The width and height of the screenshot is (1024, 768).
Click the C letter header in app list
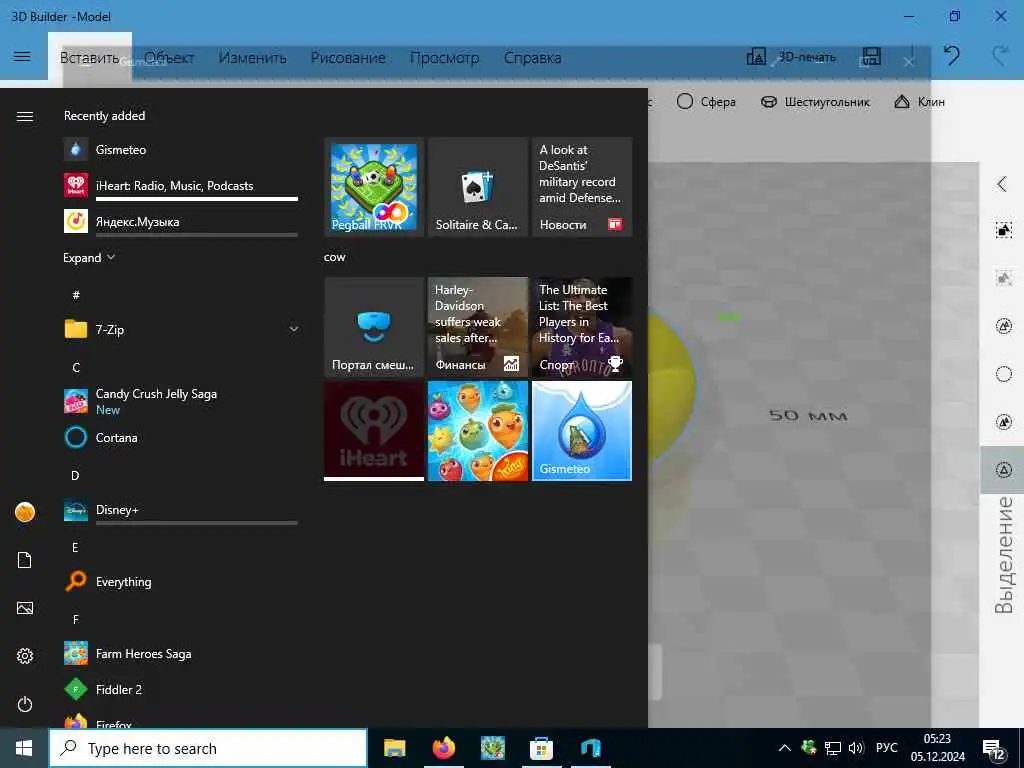click(x=76, y=367)
